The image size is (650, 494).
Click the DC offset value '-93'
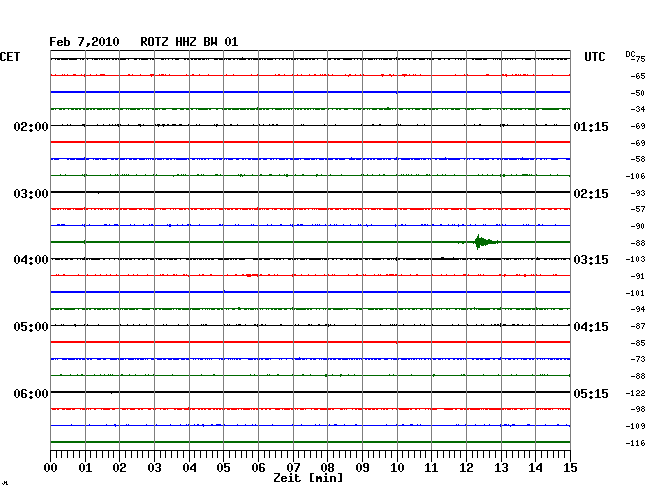(x=639, y=193)
